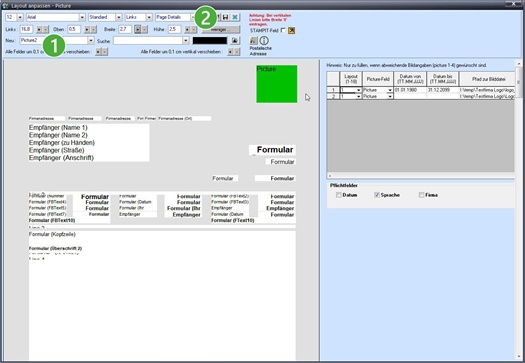Click the Breite width input field

[125, 29]
